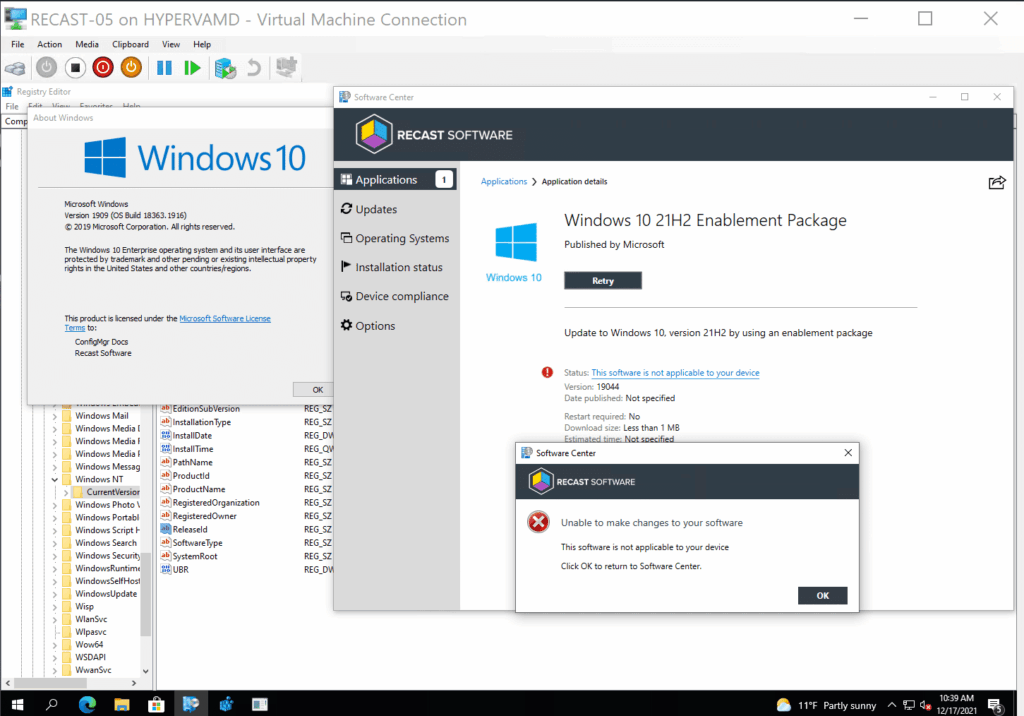Click the share icon in Application details
1024x716 pixels.
pos(996,182)
